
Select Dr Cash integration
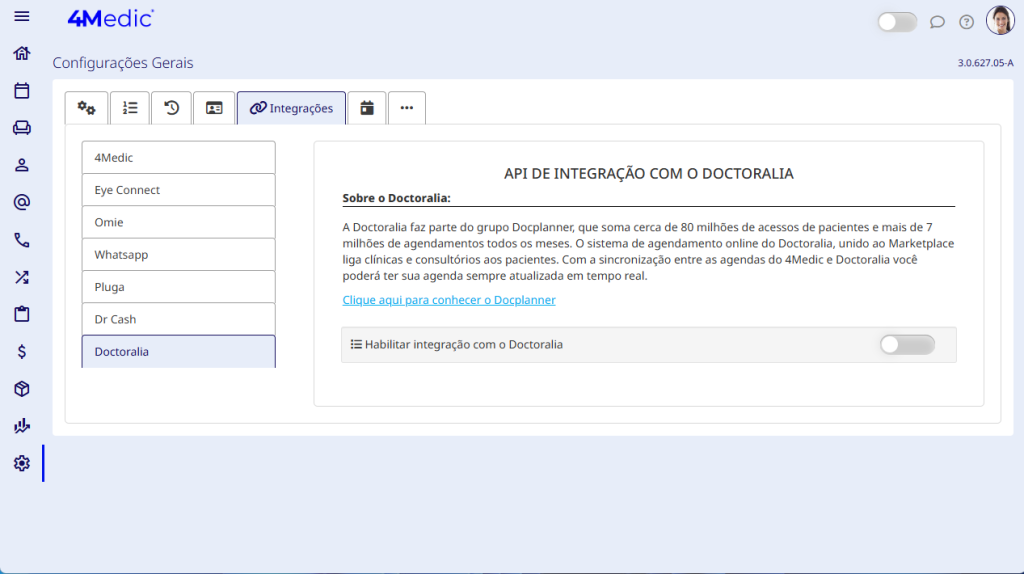coord(178,319)
